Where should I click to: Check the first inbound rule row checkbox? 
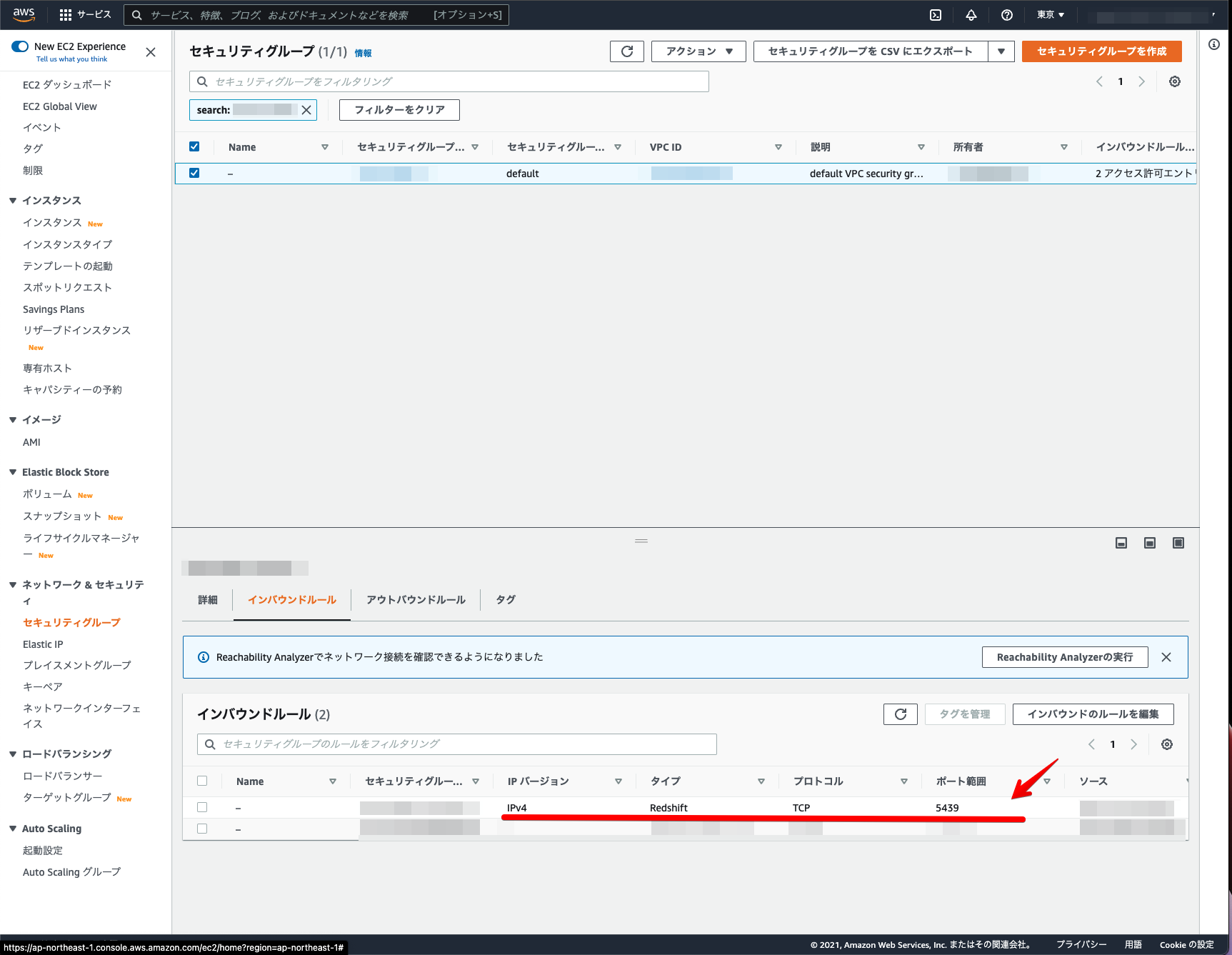pyautogui.click(x=202, y=806)
